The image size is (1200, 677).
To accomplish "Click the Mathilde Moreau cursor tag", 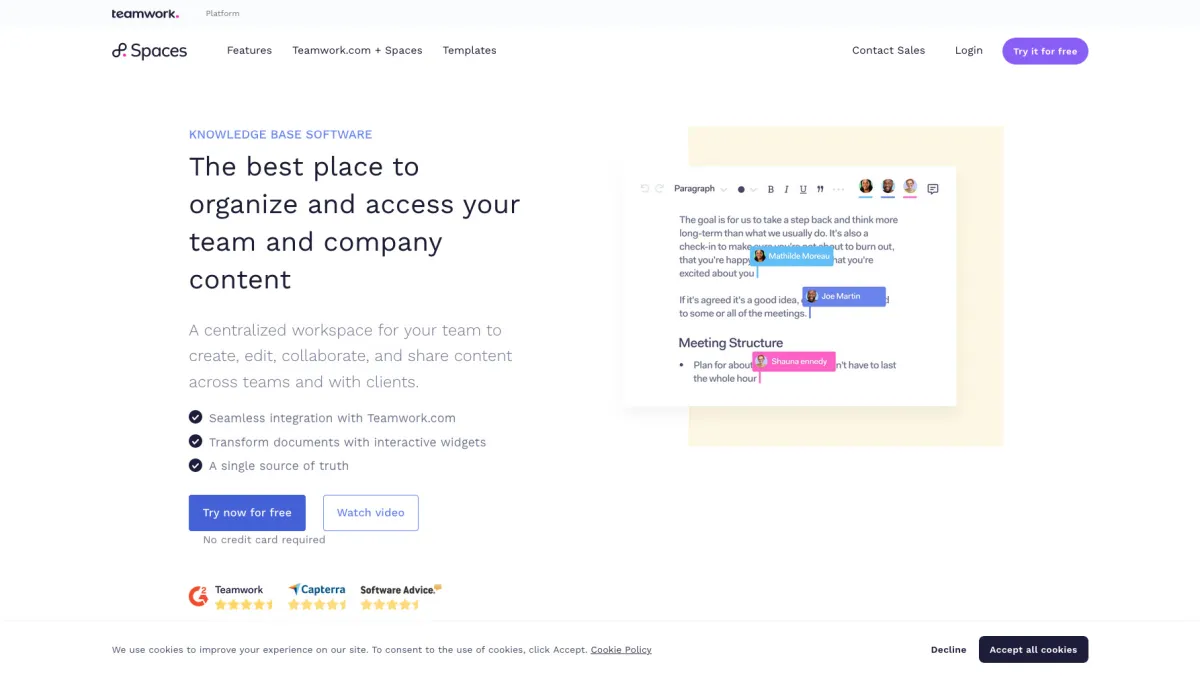I will [x=792, y=256].
